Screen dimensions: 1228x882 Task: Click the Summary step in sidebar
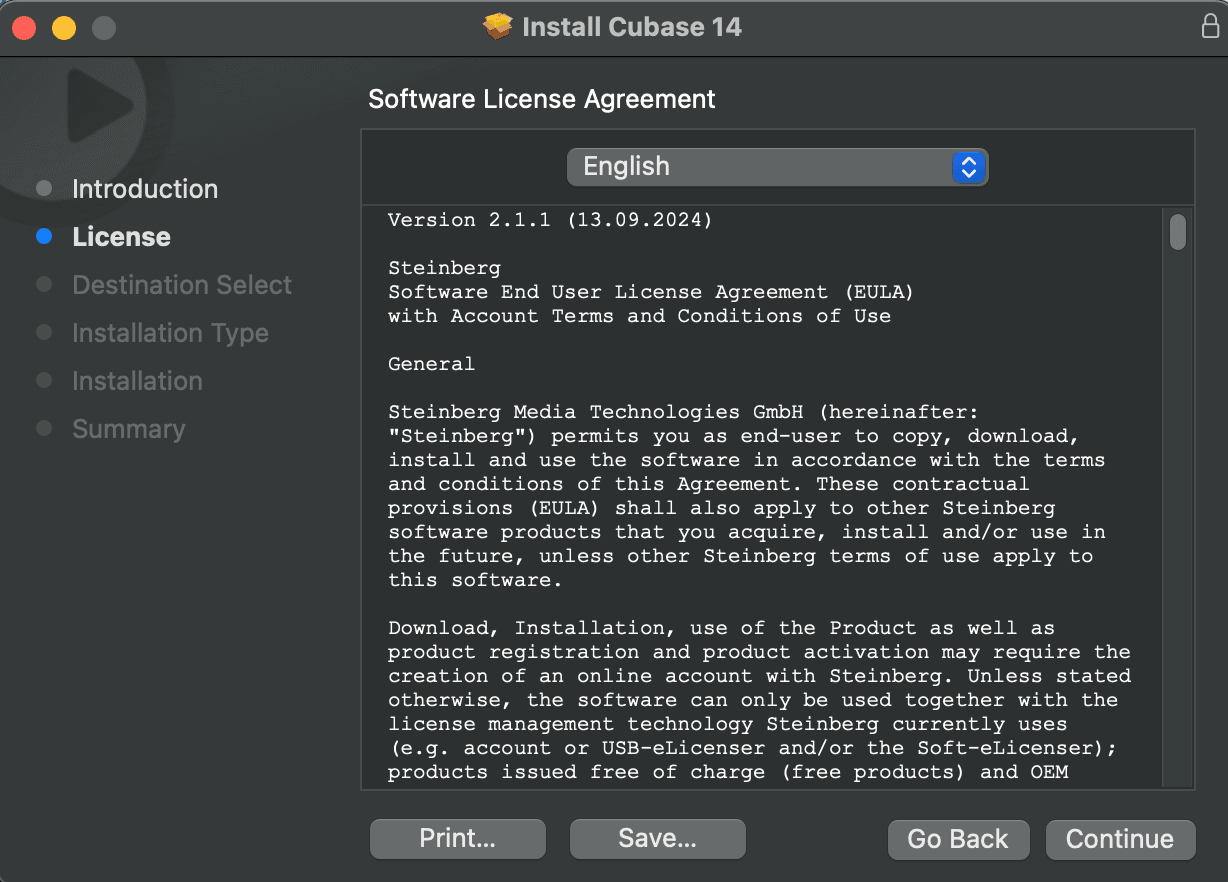point(129,429)
